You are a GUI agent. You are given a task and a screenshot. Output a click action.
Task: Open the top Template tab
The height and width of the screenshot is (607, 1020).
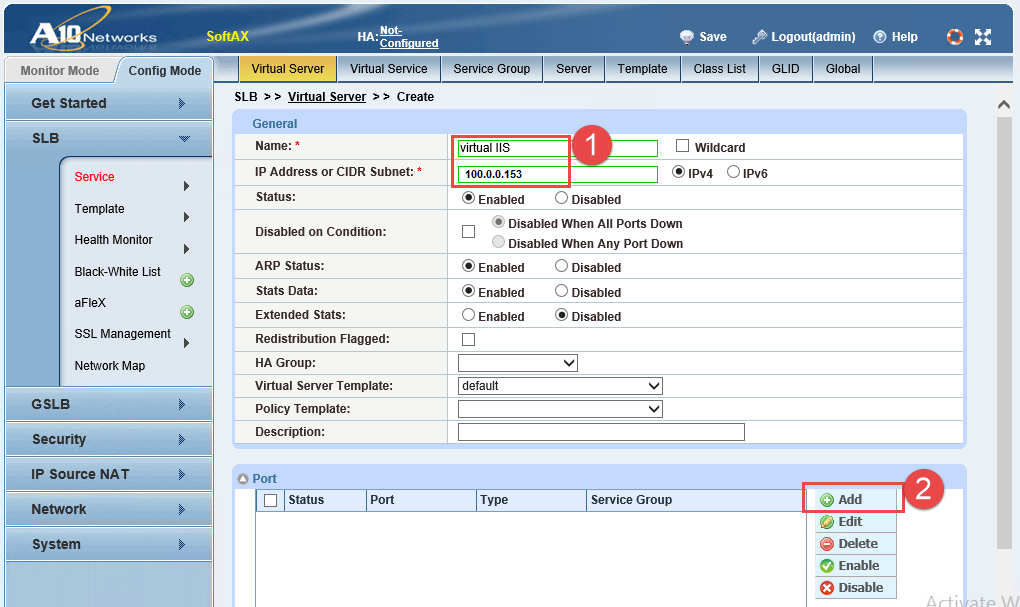(643, 69)
